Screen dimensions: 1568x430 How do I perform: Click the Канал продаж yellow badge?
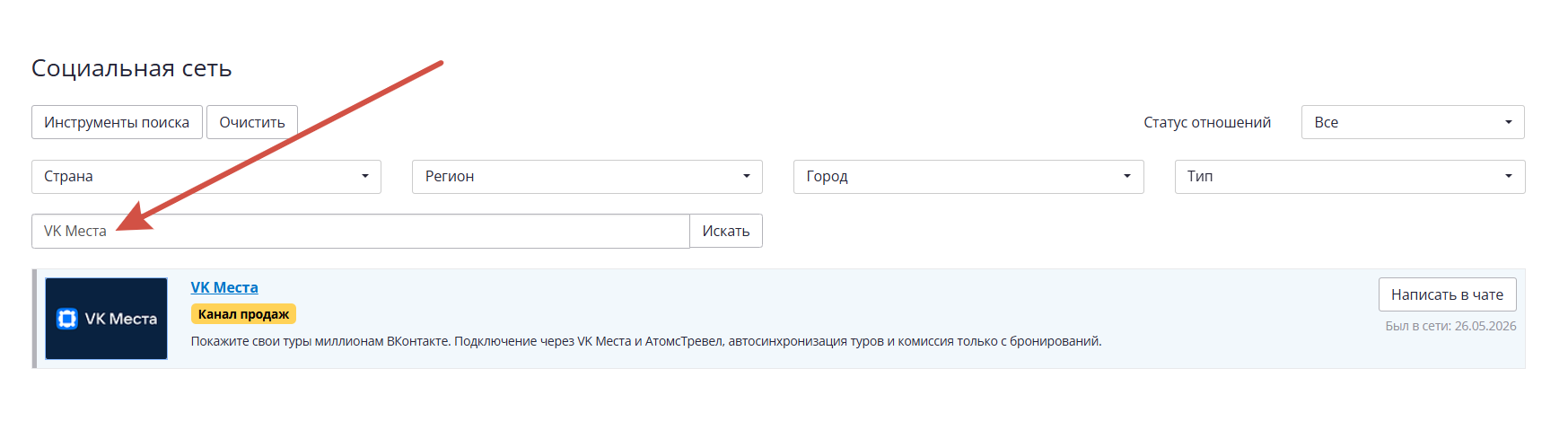(243, 314)
